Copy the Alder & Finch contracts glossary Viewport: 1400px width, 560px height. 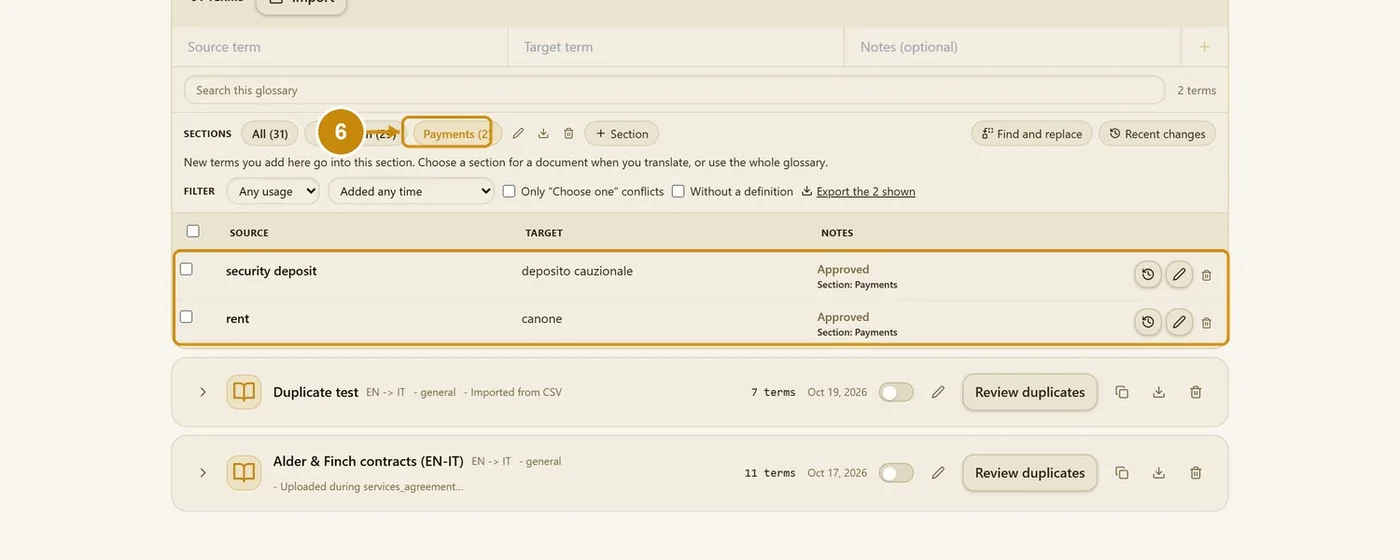pos(1122,473)
